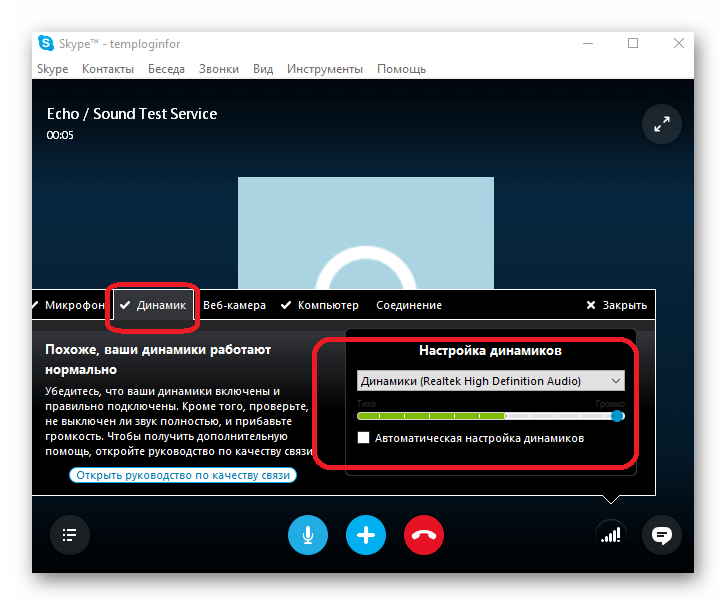This screenshot has width=726, height=605.
Task: Open the contacts list icon at bottom left
Action: [70, 535]
